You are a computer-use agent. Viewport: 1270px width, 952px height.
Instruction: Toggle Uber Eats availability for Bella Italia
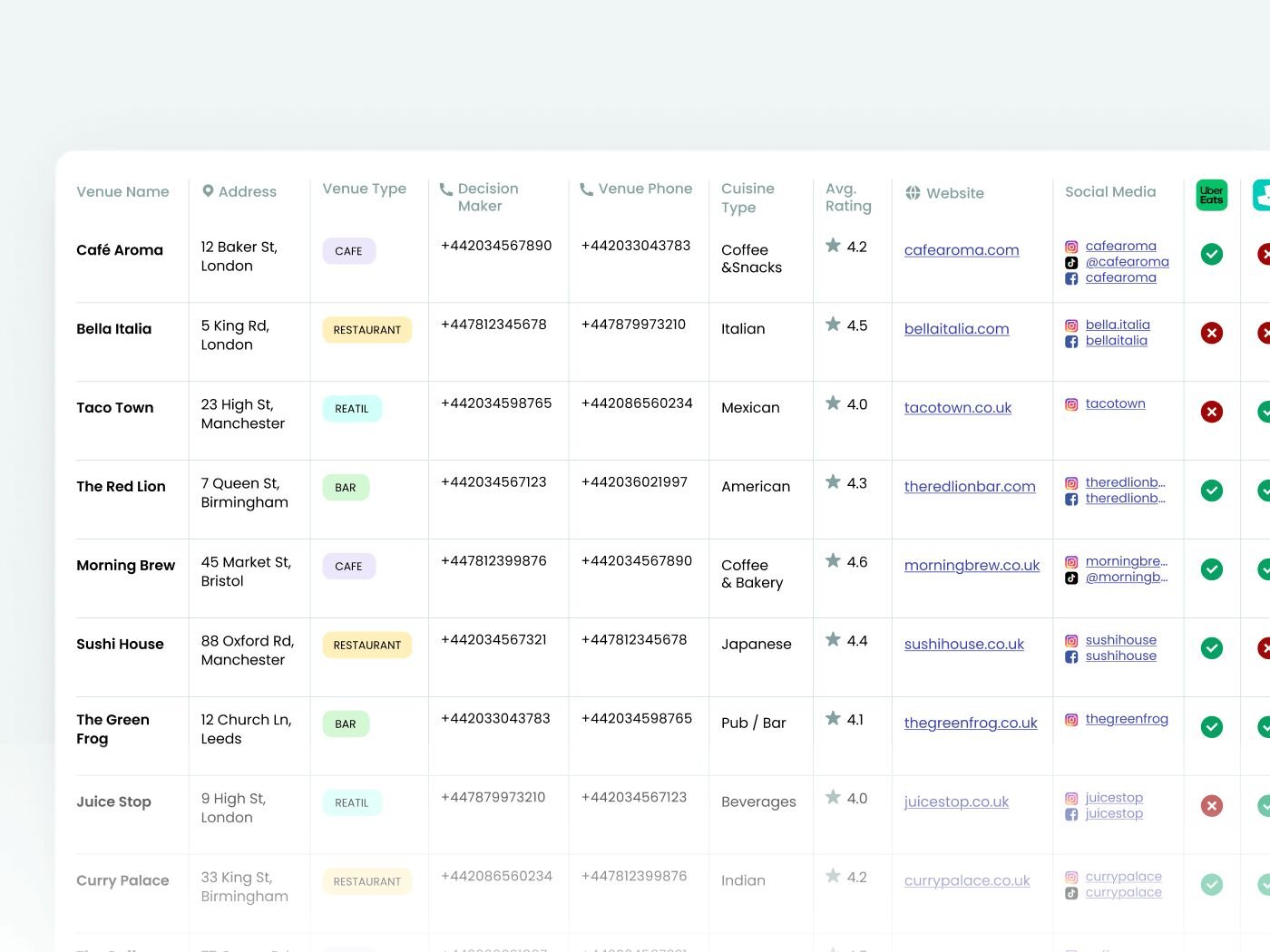[x=1211, y=333]
